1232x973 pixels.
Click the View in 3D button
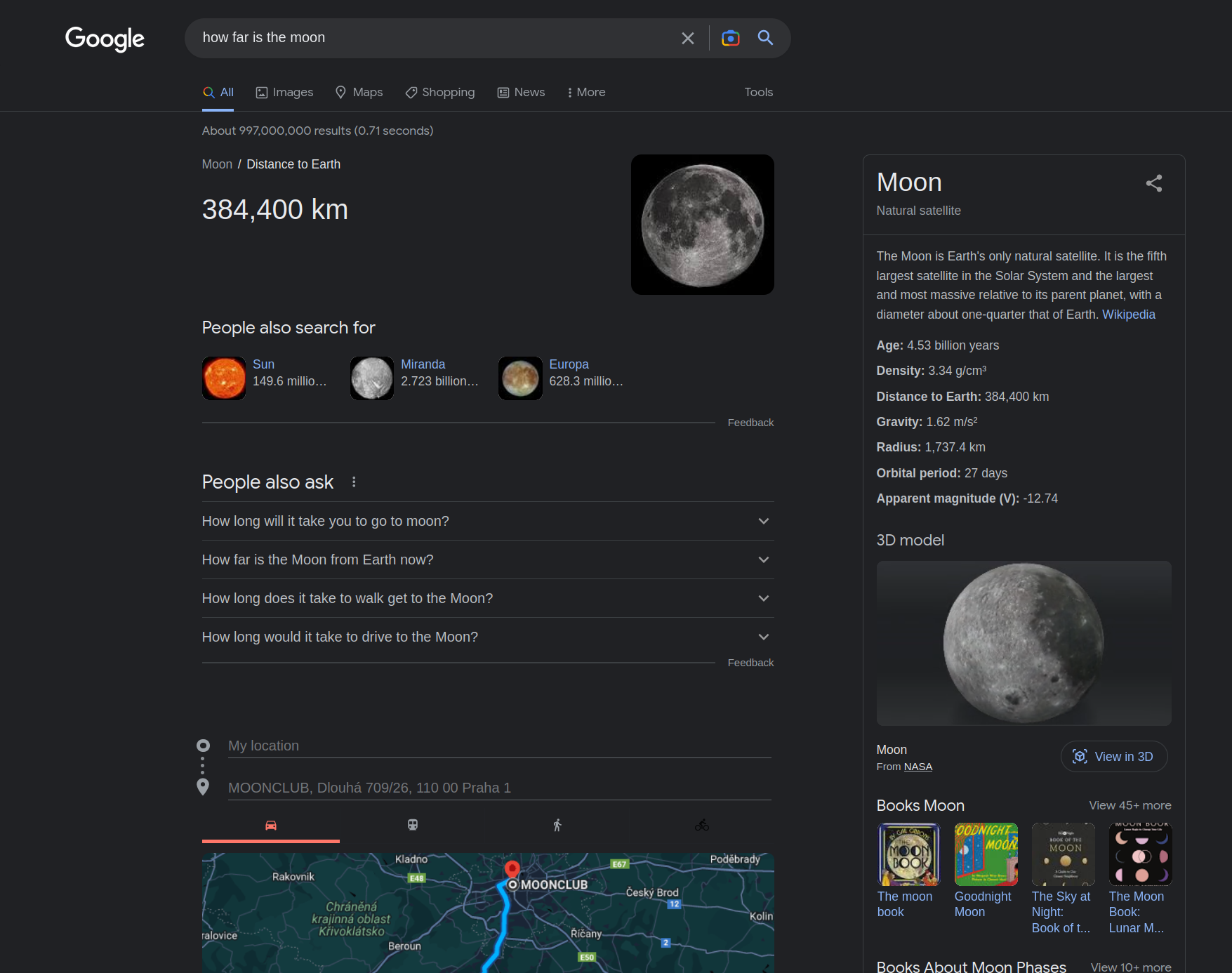pos(1113,757)
